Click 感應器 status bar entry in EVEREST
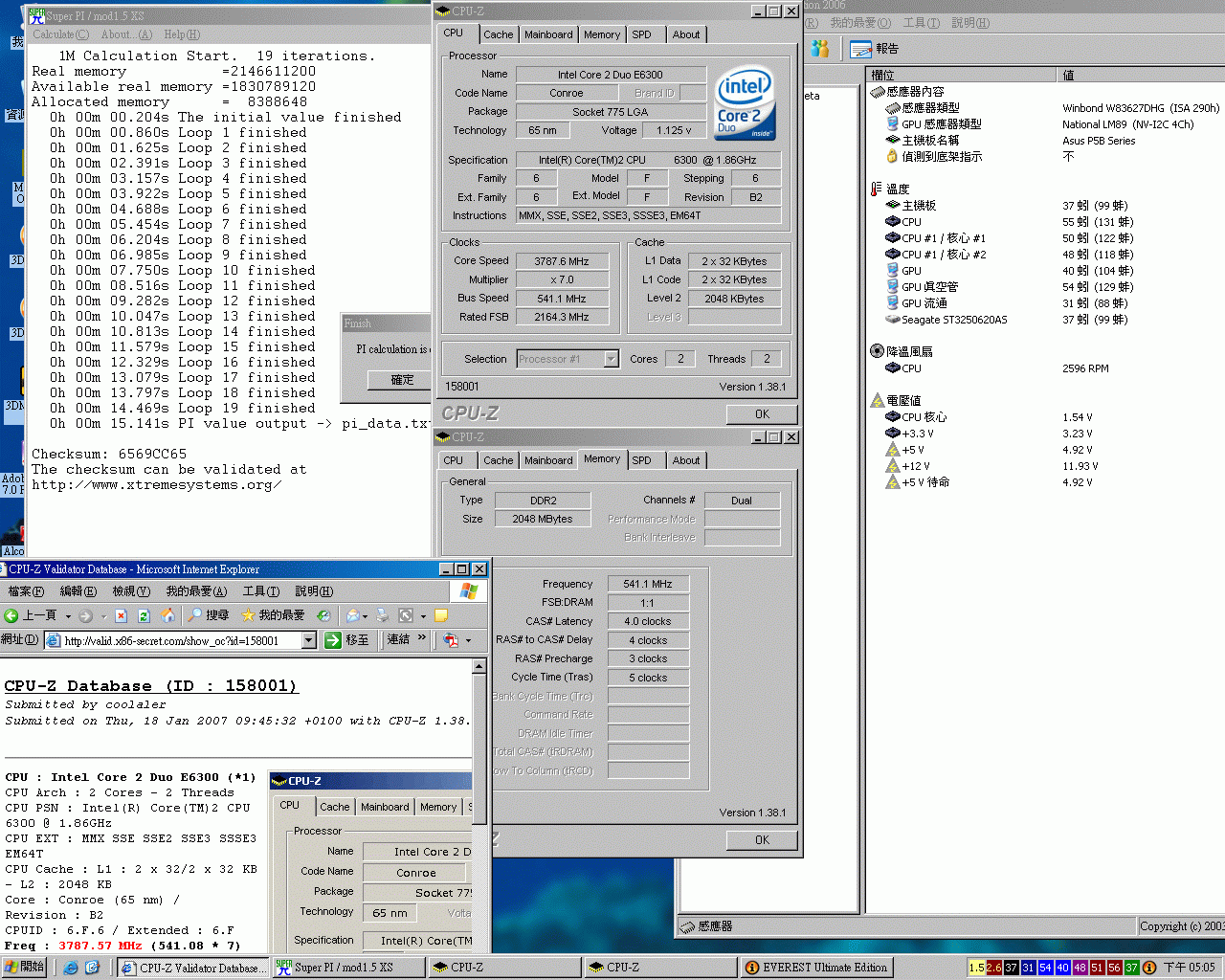 click(x=707, y=926)
